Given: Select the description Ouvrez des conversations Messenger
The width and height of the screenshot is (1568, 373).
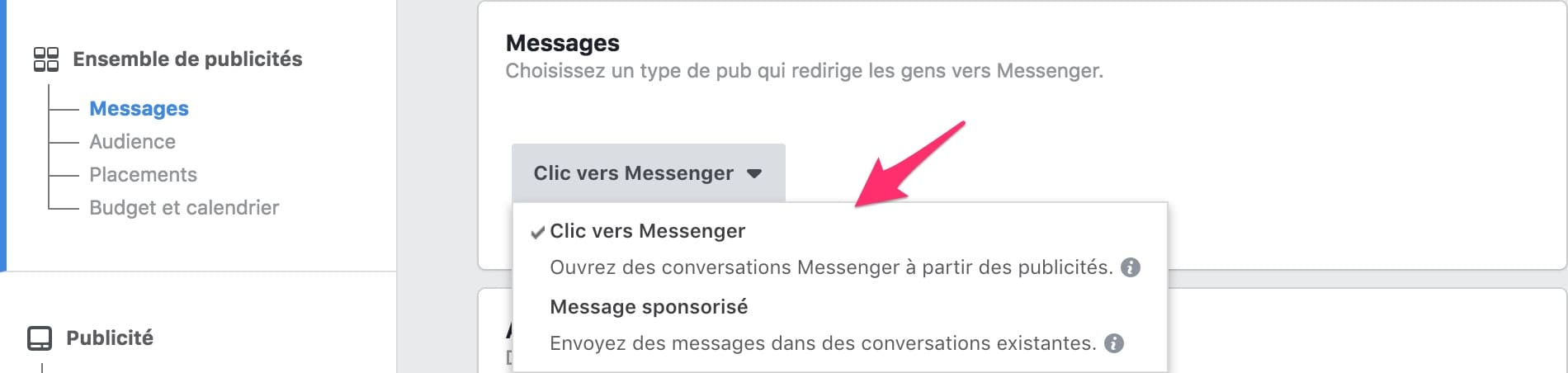Looking at the screenshot, I should [x=831, y=267].
